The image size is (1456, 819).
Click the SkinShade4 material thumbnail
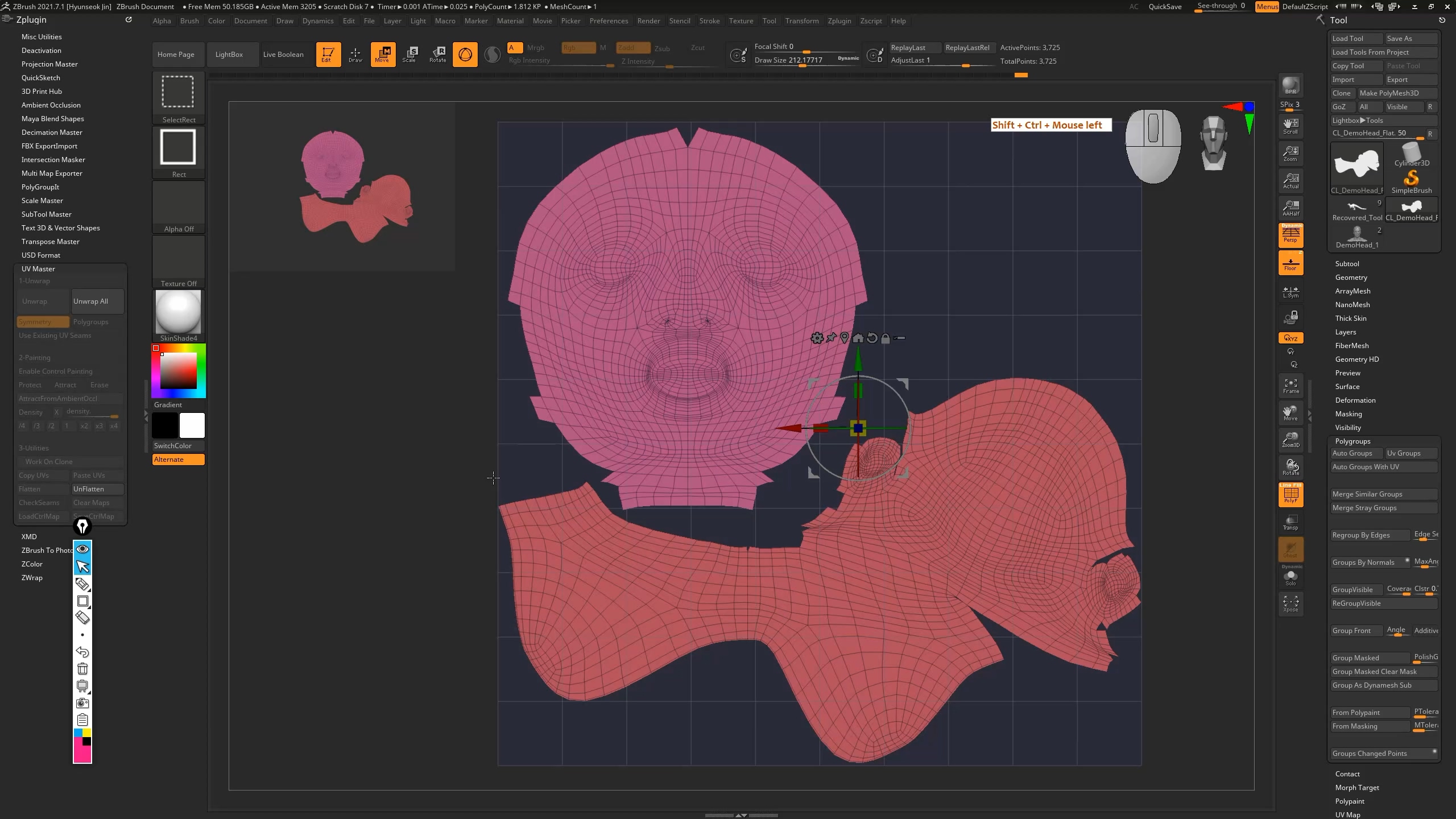click(178, 312)
